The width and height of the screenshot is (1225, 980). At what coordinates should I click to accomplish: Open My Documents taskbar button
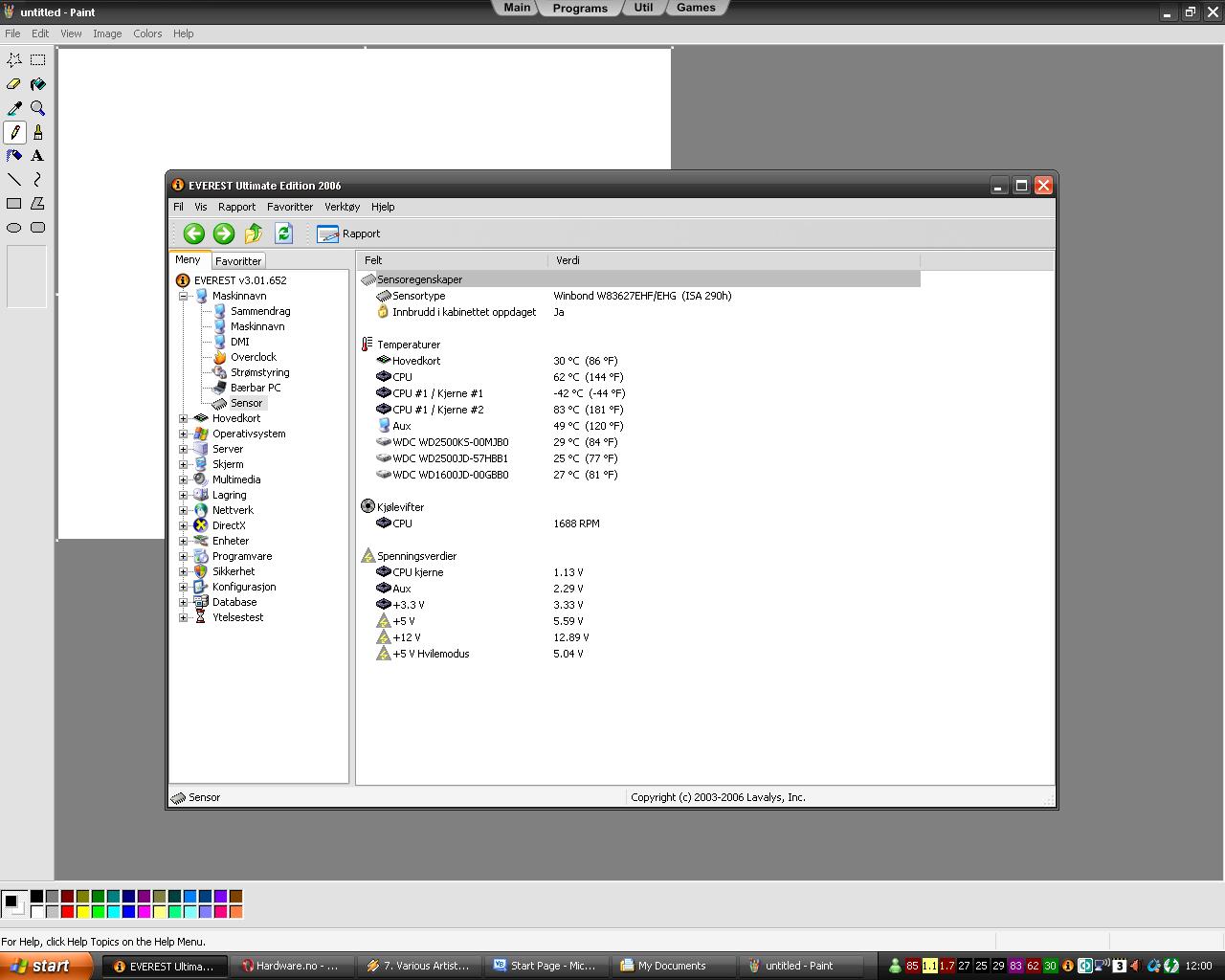click(x=672, y=966)
